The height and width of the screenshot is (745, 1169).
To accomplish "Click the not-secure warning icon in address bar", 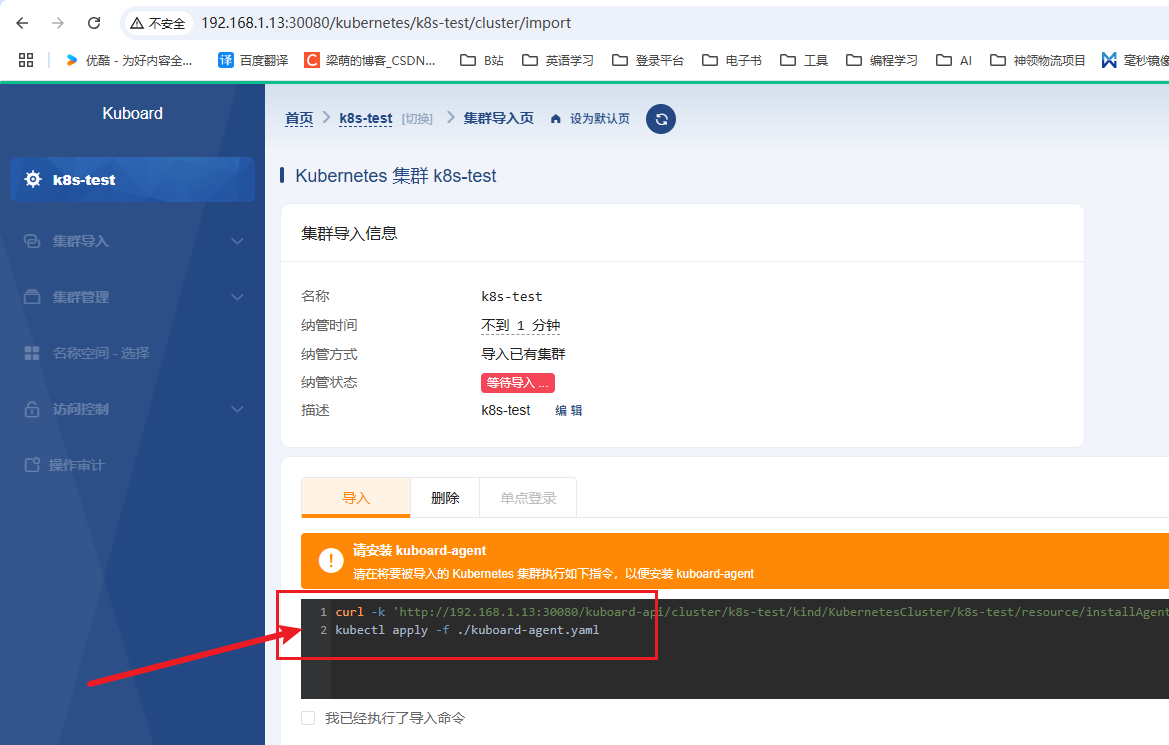I will (137, 24).
